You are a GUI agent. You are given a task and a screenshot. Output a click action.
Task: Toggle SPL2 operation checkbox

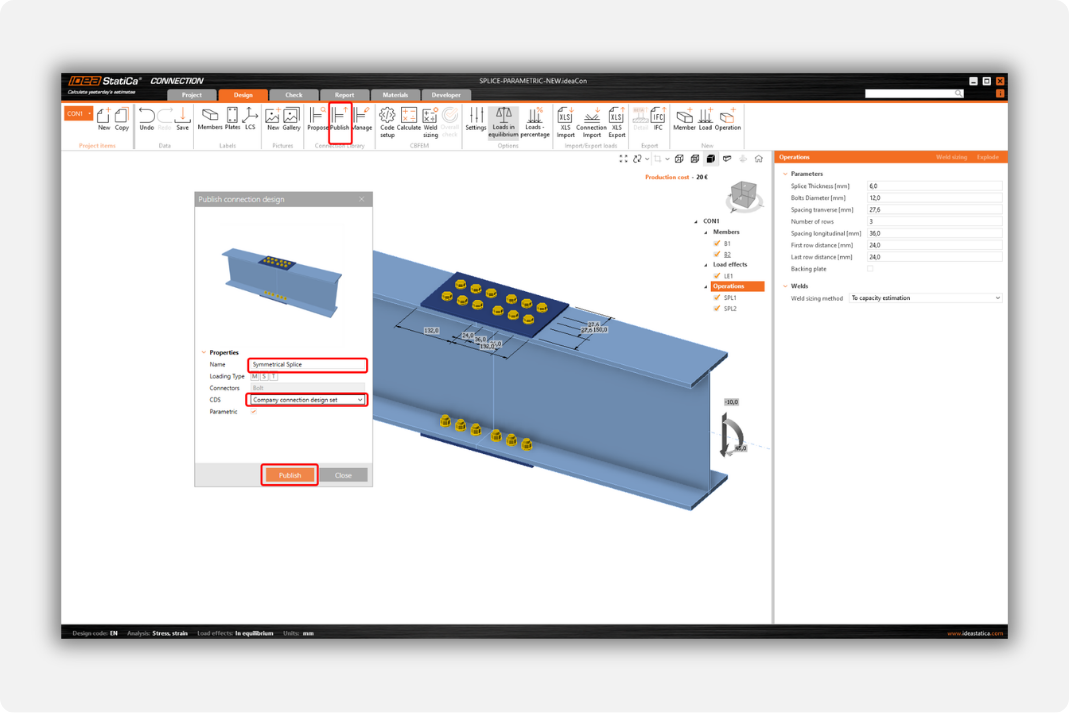pos(717,308)
